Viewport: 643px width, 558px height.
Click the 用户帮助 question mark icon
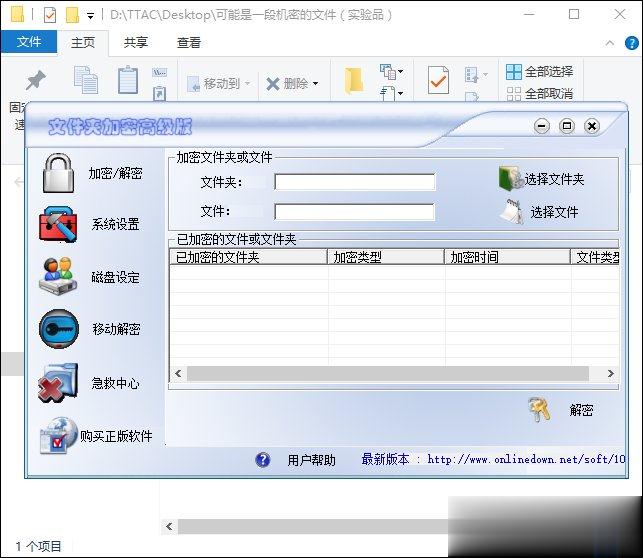point(262,460)
